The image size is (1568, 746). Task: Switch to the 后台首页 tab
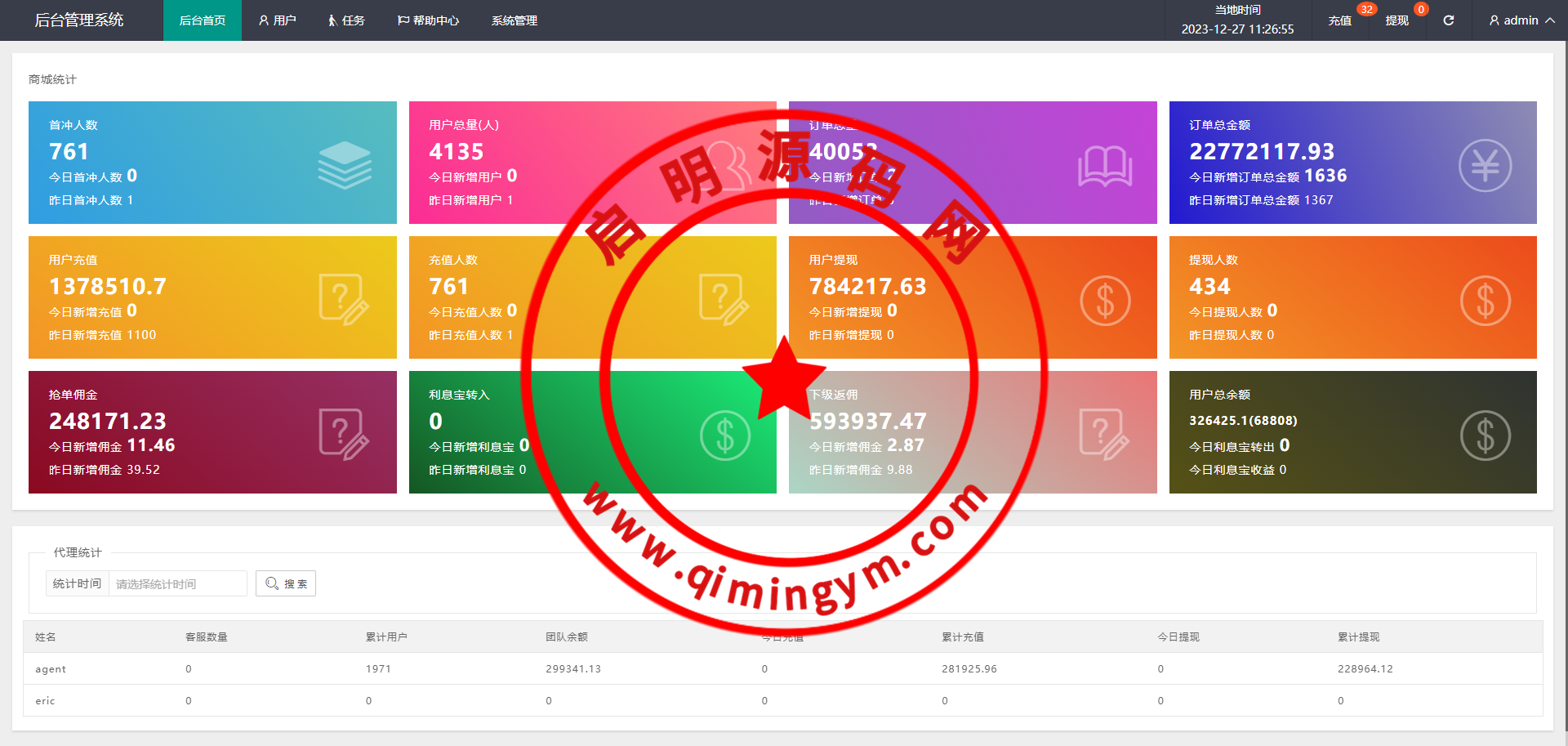pos(203,20)
